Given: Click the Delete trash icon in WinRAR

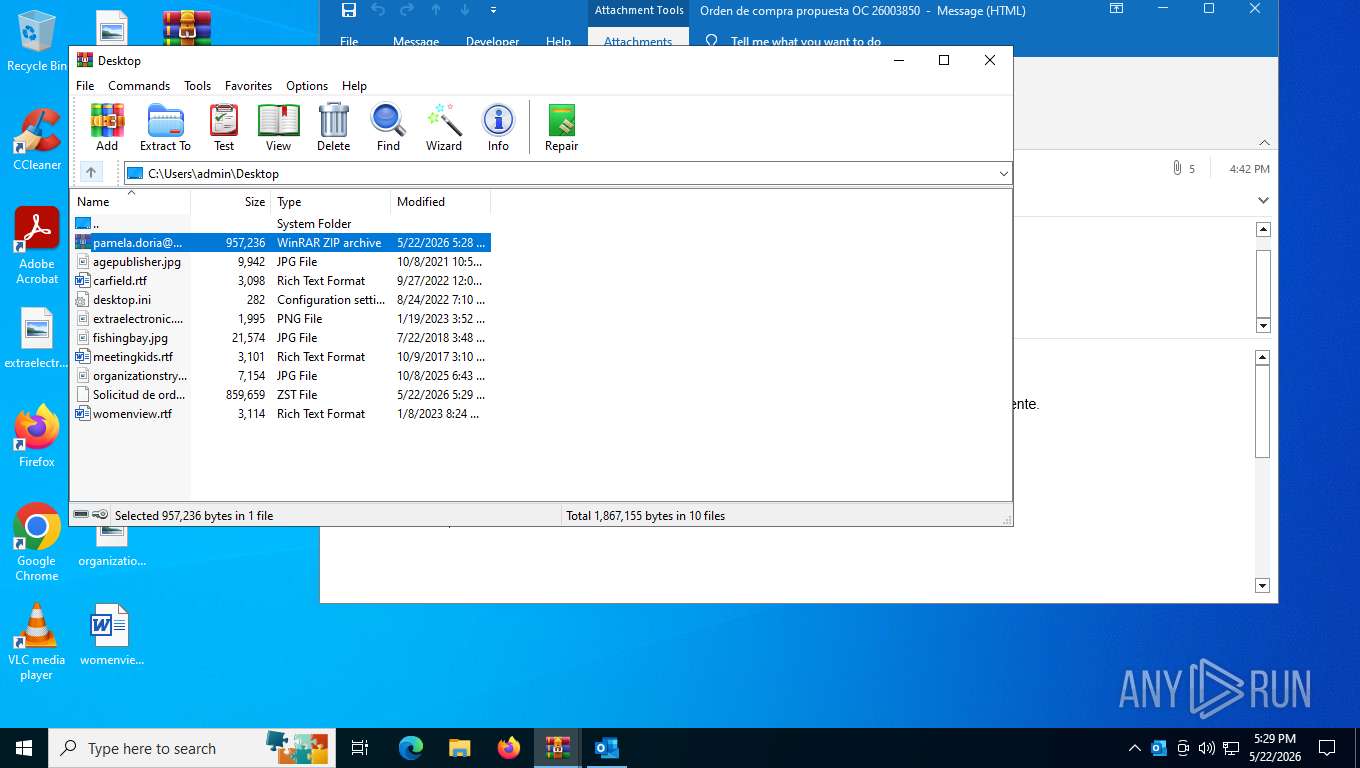Looking at the screenshot, I should 333,127.
